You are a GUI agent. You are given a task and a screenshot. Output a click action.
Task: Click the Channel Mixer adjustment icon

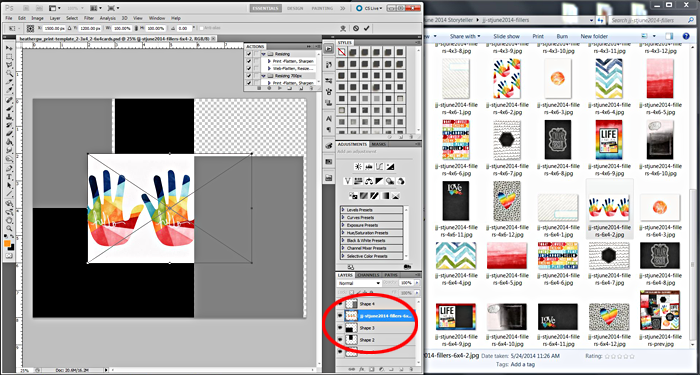click(400, 181)
